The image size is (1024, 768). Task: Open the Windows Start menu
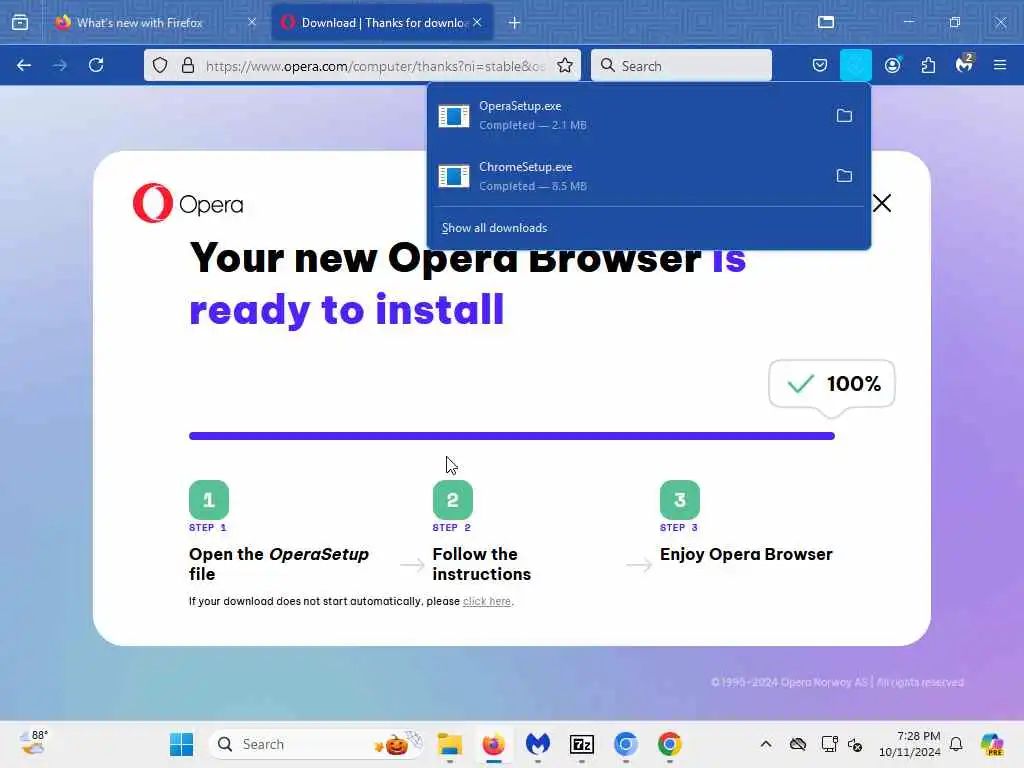tap(182, 744)
